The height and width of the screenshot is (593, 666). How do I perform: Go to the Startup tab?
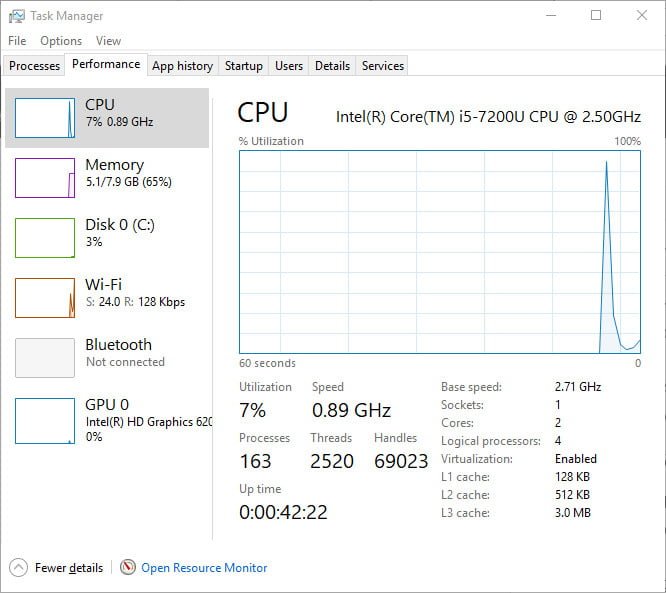click(x=244, y=66)
